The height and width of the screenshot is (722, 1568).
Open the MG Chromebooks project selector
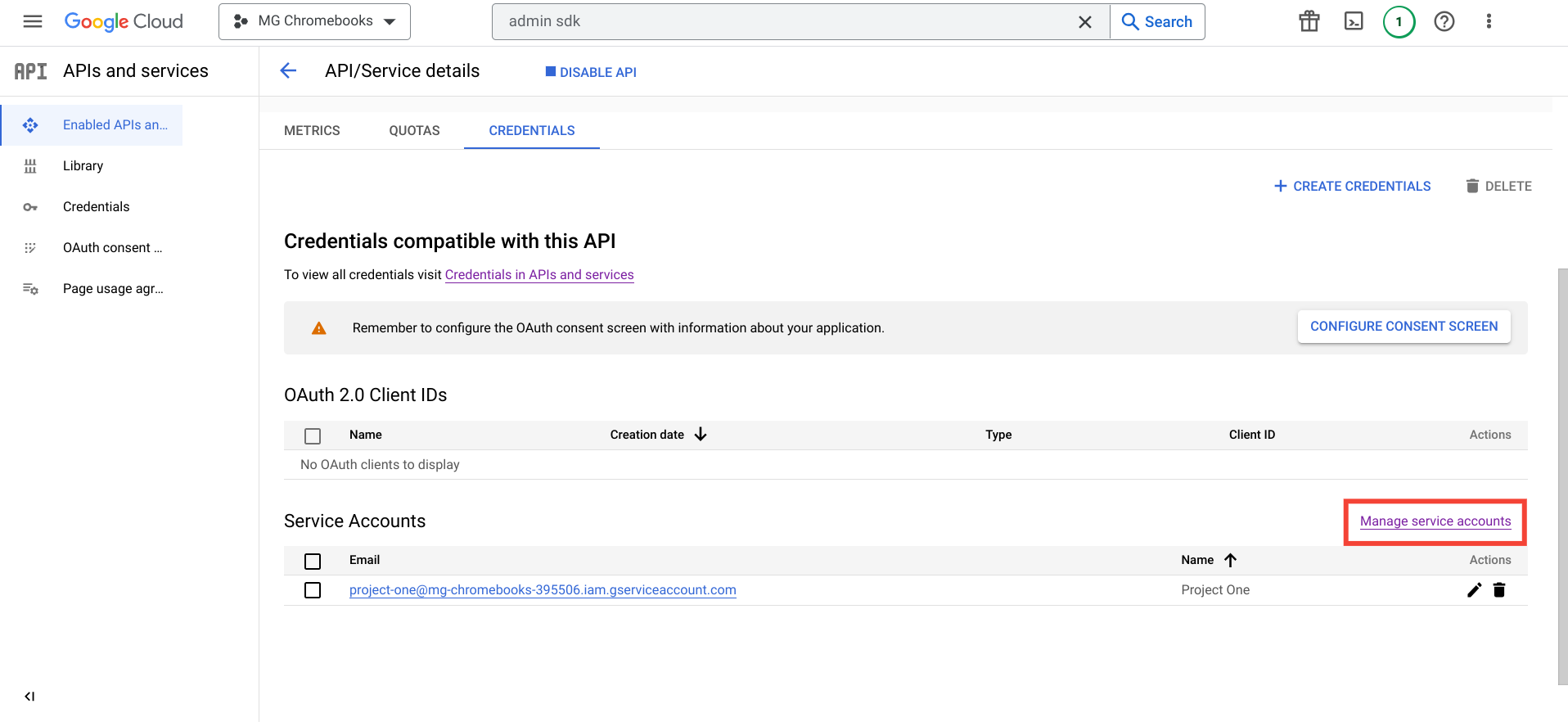click(314, 21)
